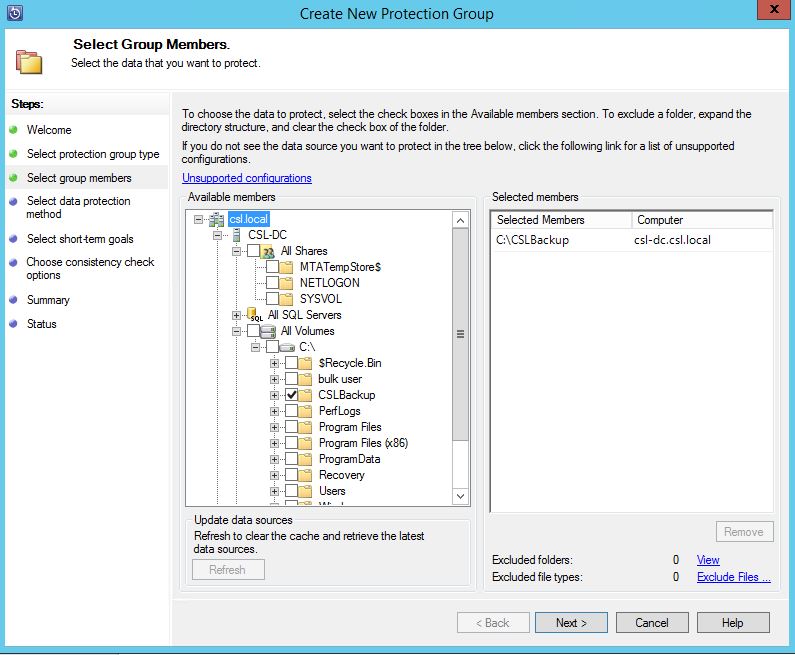Go to the Welcome step

(x=49, y=130)
